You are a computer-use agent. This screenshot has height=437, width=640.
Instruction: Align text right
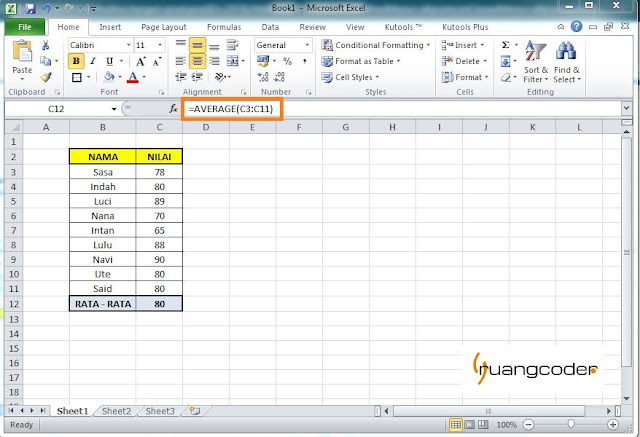[x=214, y=61]
